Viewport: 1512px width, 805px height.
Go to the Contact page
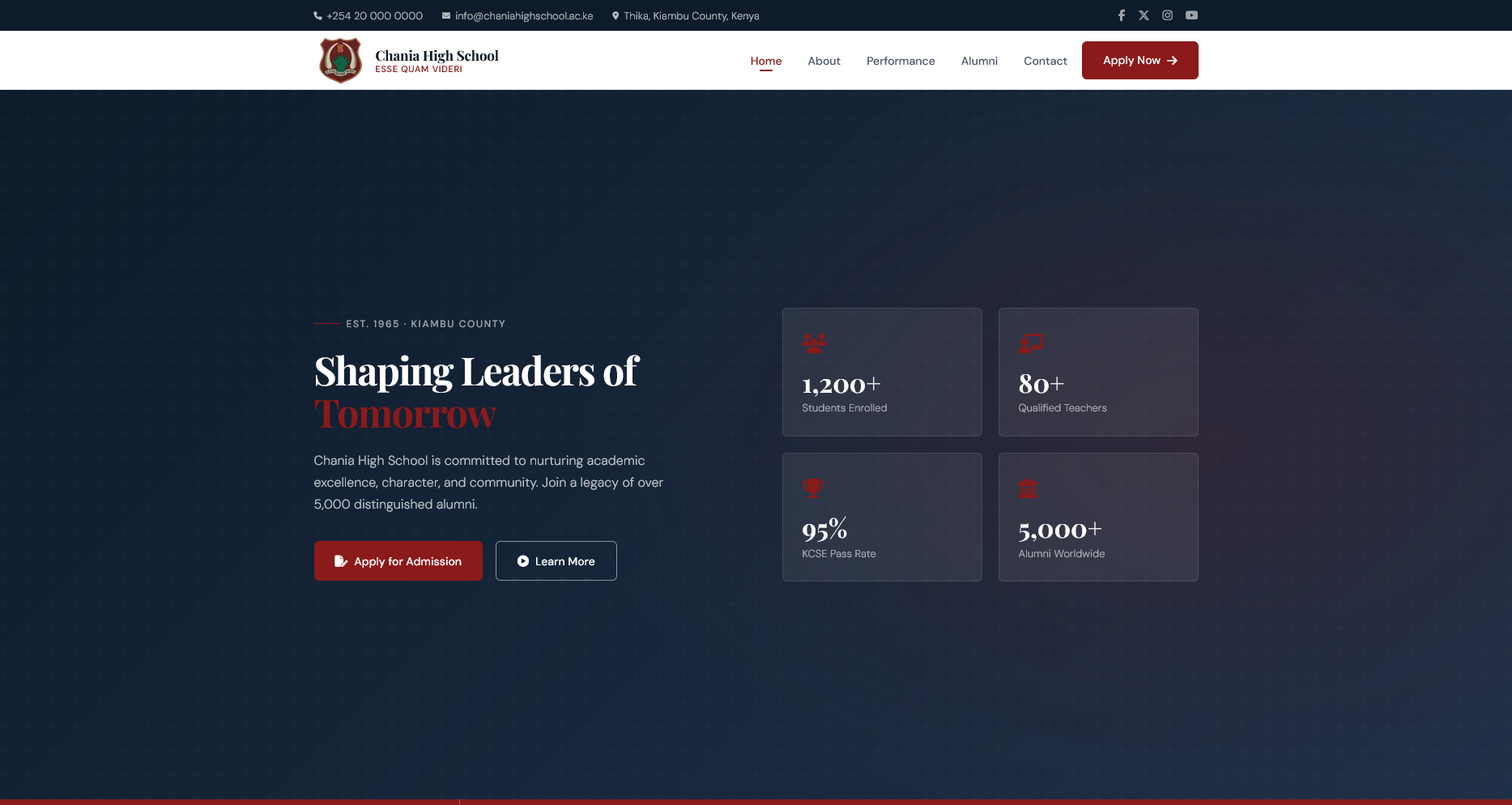1045,61
